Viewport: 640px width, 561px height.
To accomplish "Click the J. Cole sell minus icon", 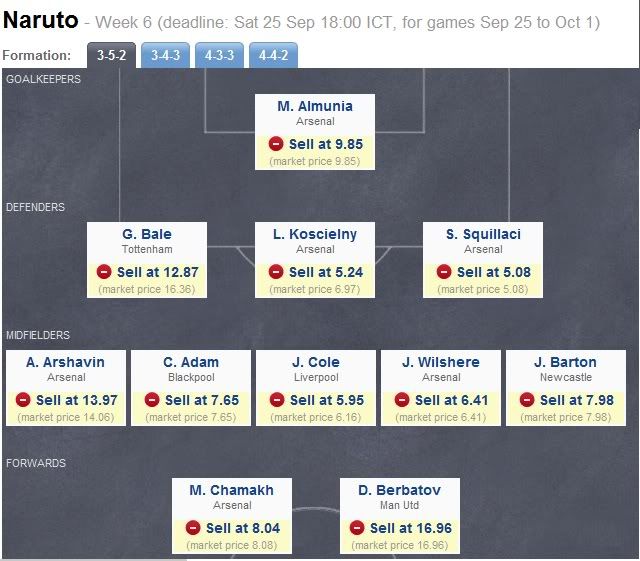I will (x=277, y=399).
